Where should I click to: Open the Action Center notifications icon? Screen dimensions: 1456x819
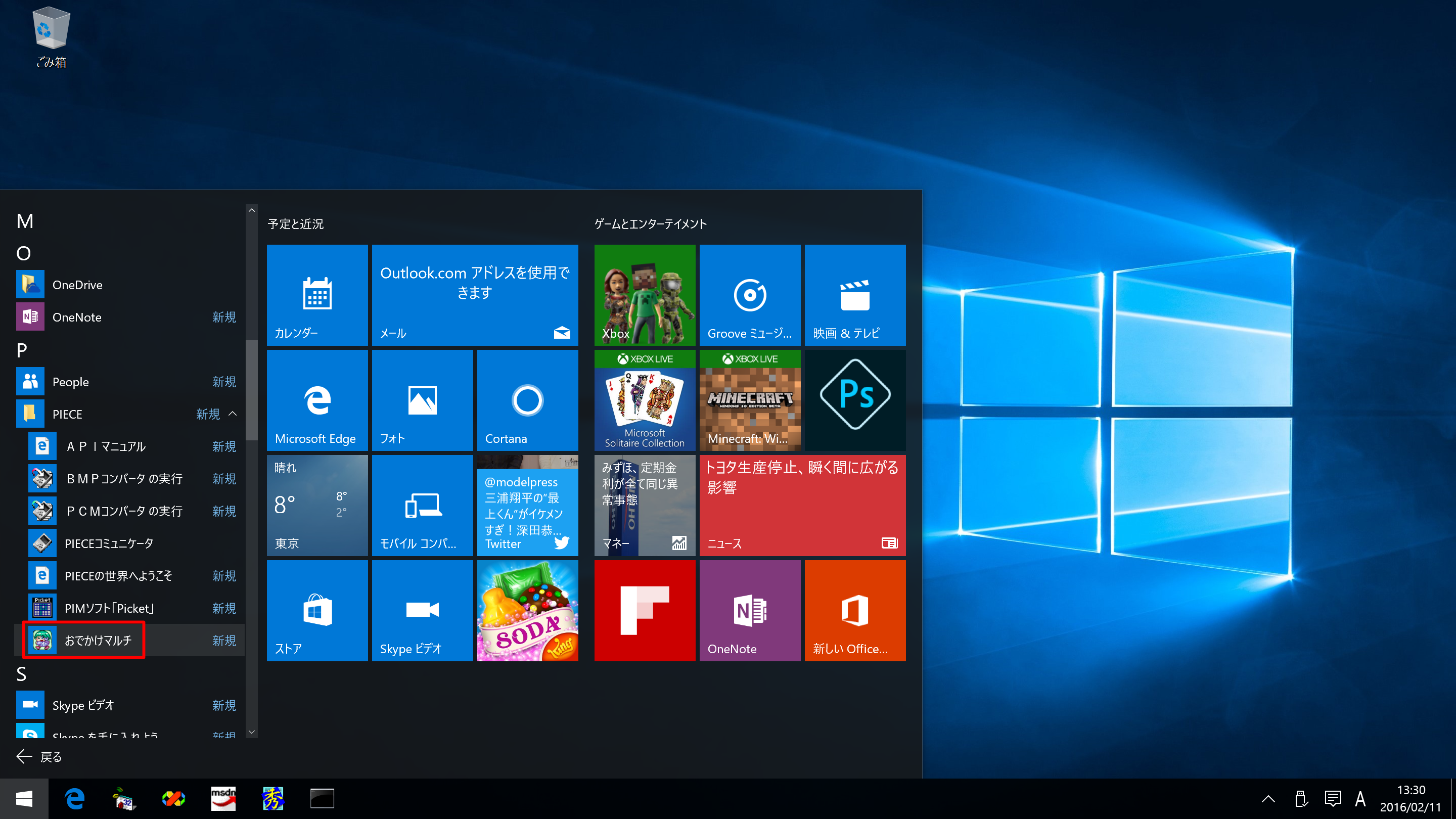pos(1333,799)
